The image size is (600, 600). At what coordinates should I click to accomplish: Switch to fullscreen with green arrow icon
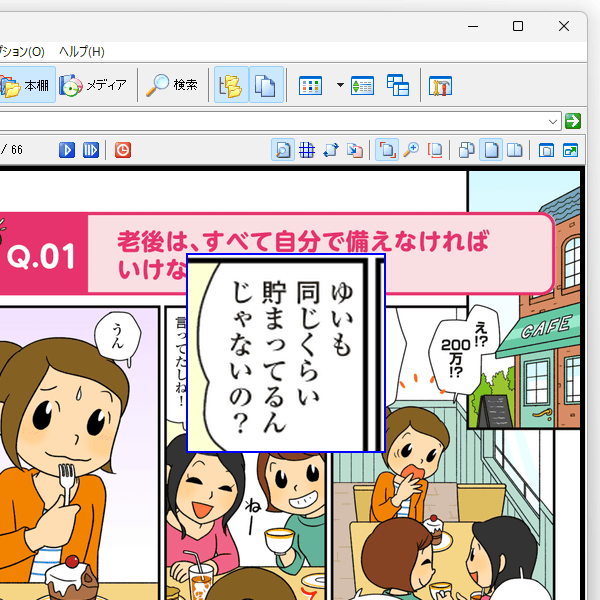570,150
